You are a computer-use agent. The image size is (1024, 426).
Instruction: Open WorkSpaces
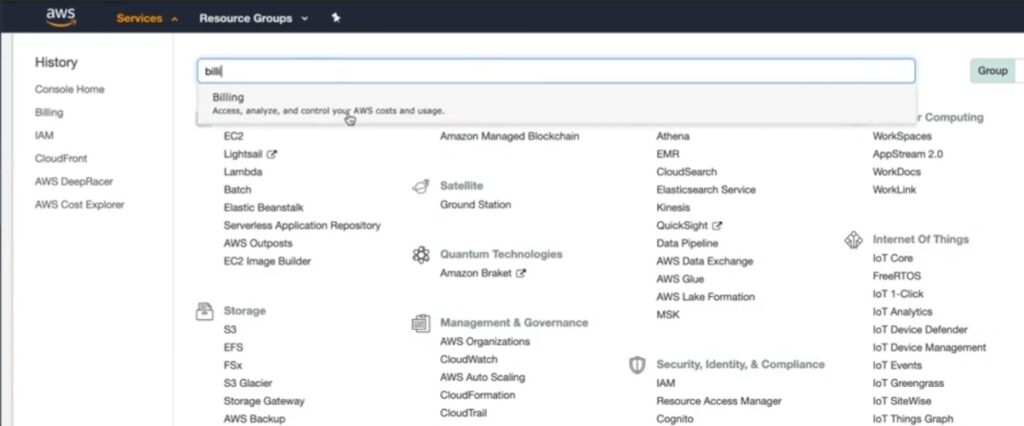[x=902, y=137]
